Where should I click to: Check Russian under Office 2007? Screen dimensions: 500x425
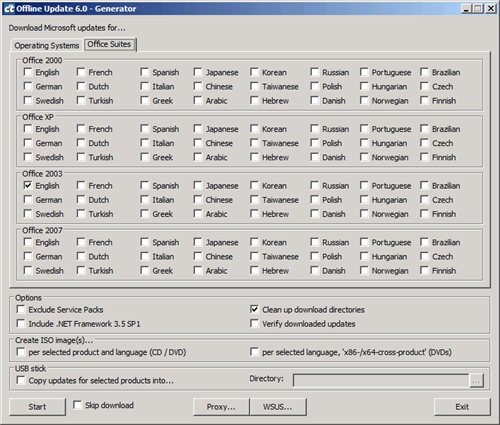[x=314, y=242]
